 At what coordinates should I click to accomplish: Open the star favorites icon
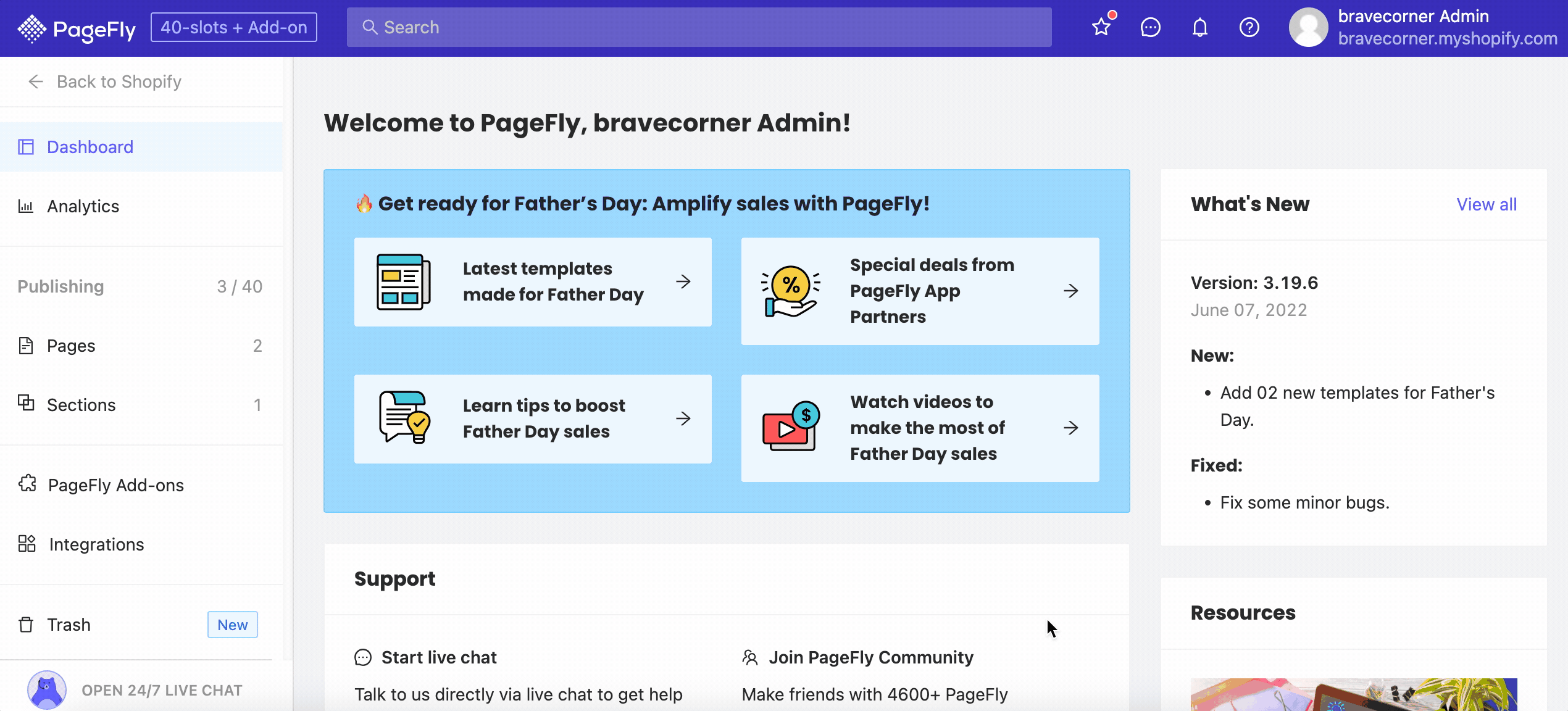(1101, 27)
